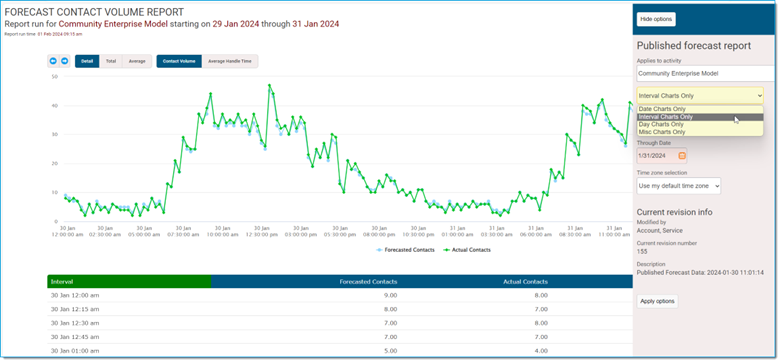
Task: Select the '30 Jan 12:30 am' row
Action: 340,323
